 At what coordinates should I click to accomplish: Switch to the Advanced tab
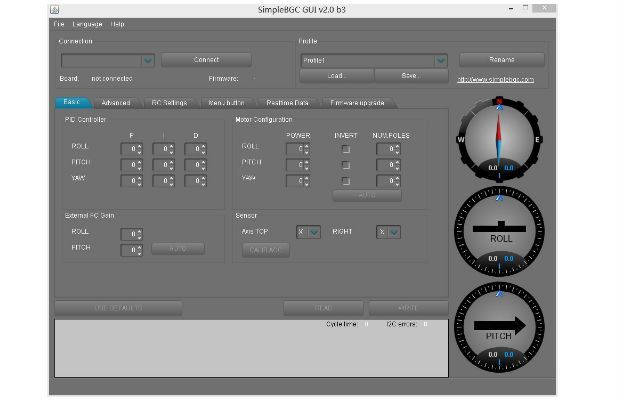[x=116, y=103]
